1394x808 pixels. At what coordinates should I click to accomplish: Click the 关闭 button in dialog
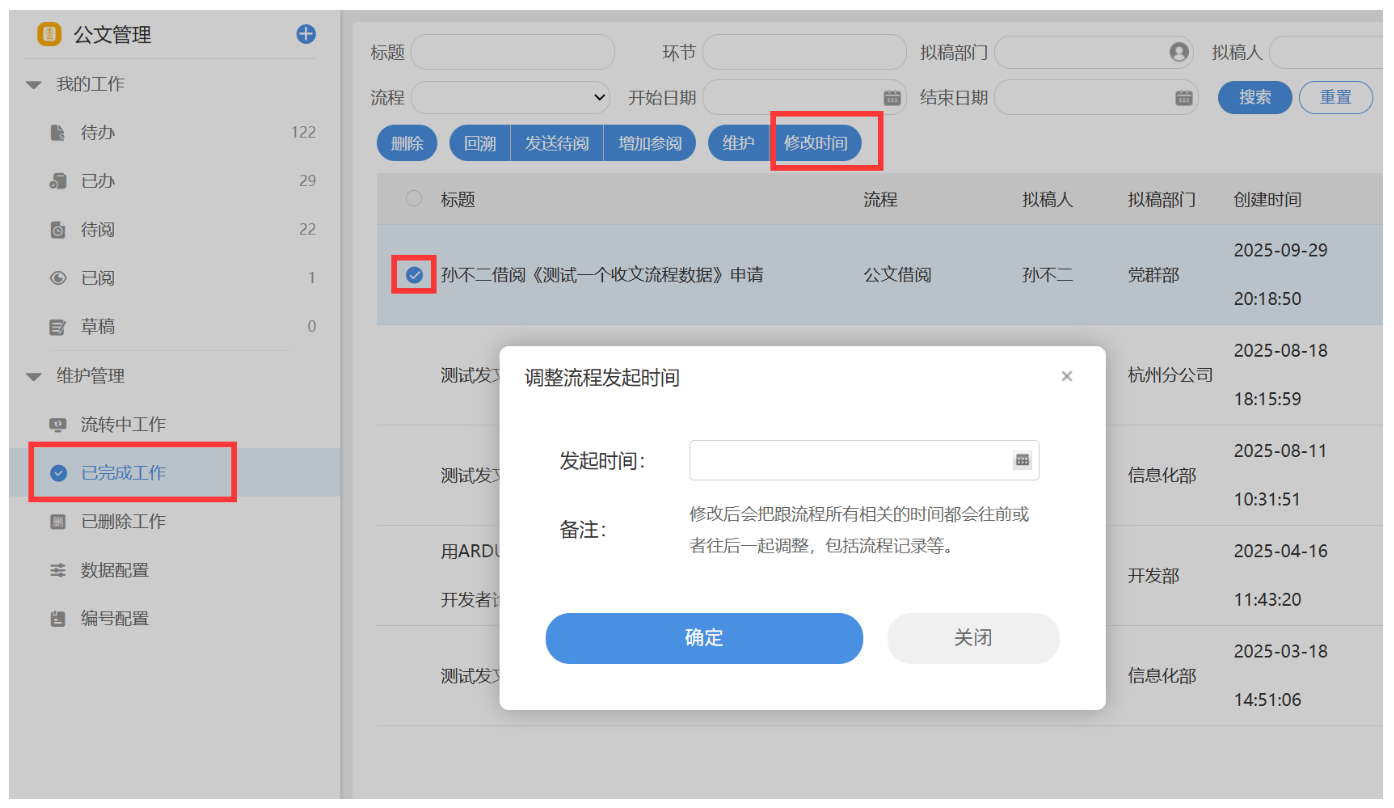pos(972,638)
